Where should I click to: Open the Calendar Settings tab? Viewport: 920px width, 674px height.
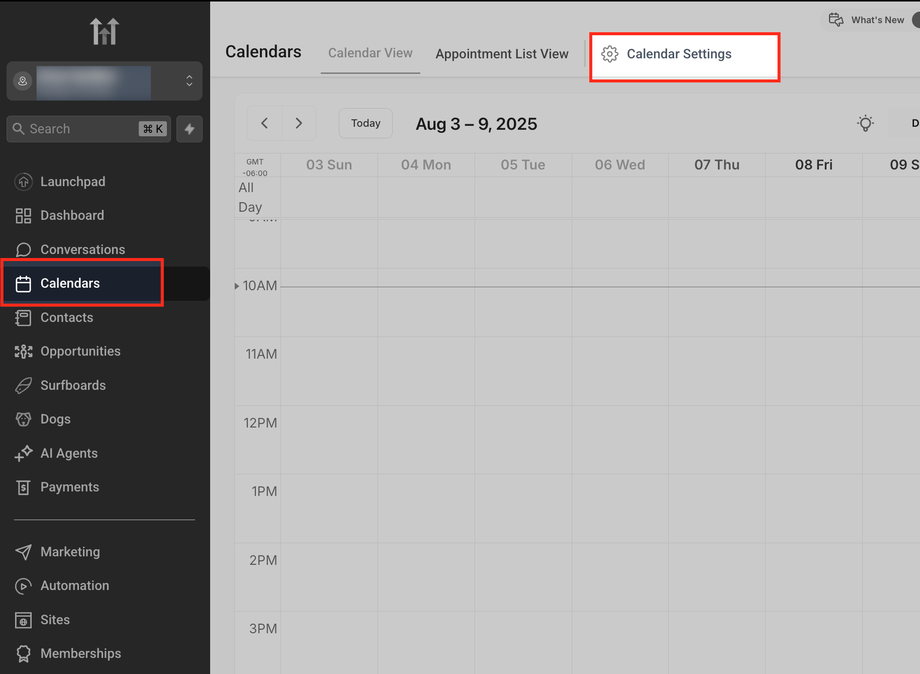(678, 54)
